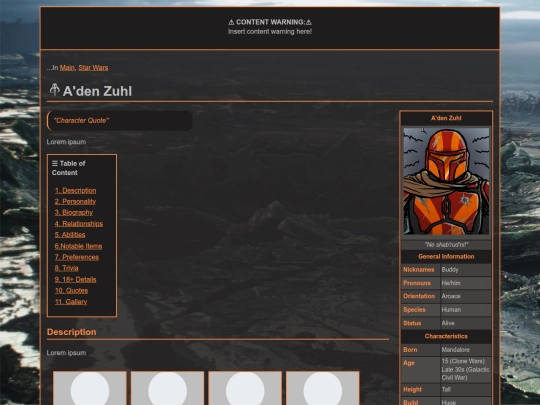Jump to 9. 18+ Details section

[x=75, y=280]
